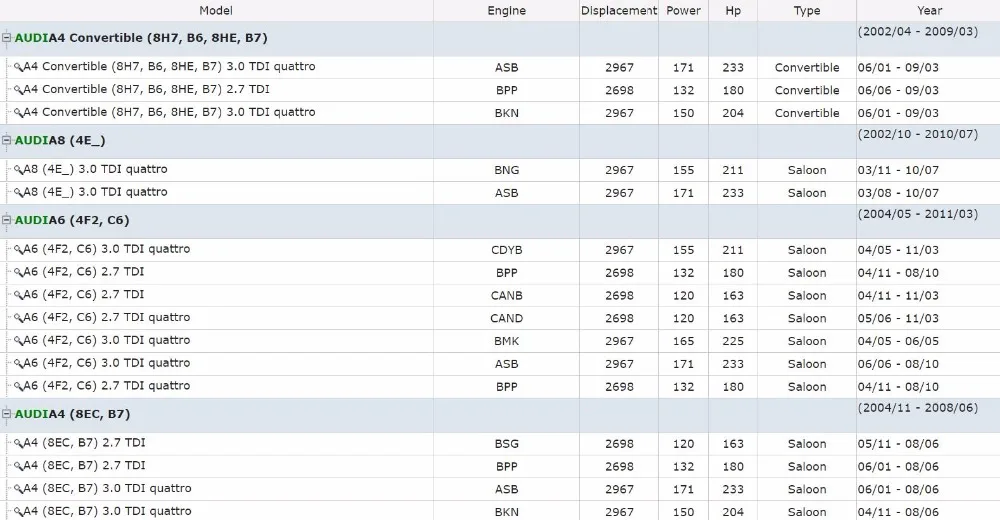1000x520 pixels.
Task: Sort by the Type column header
Action: point(807,10)
